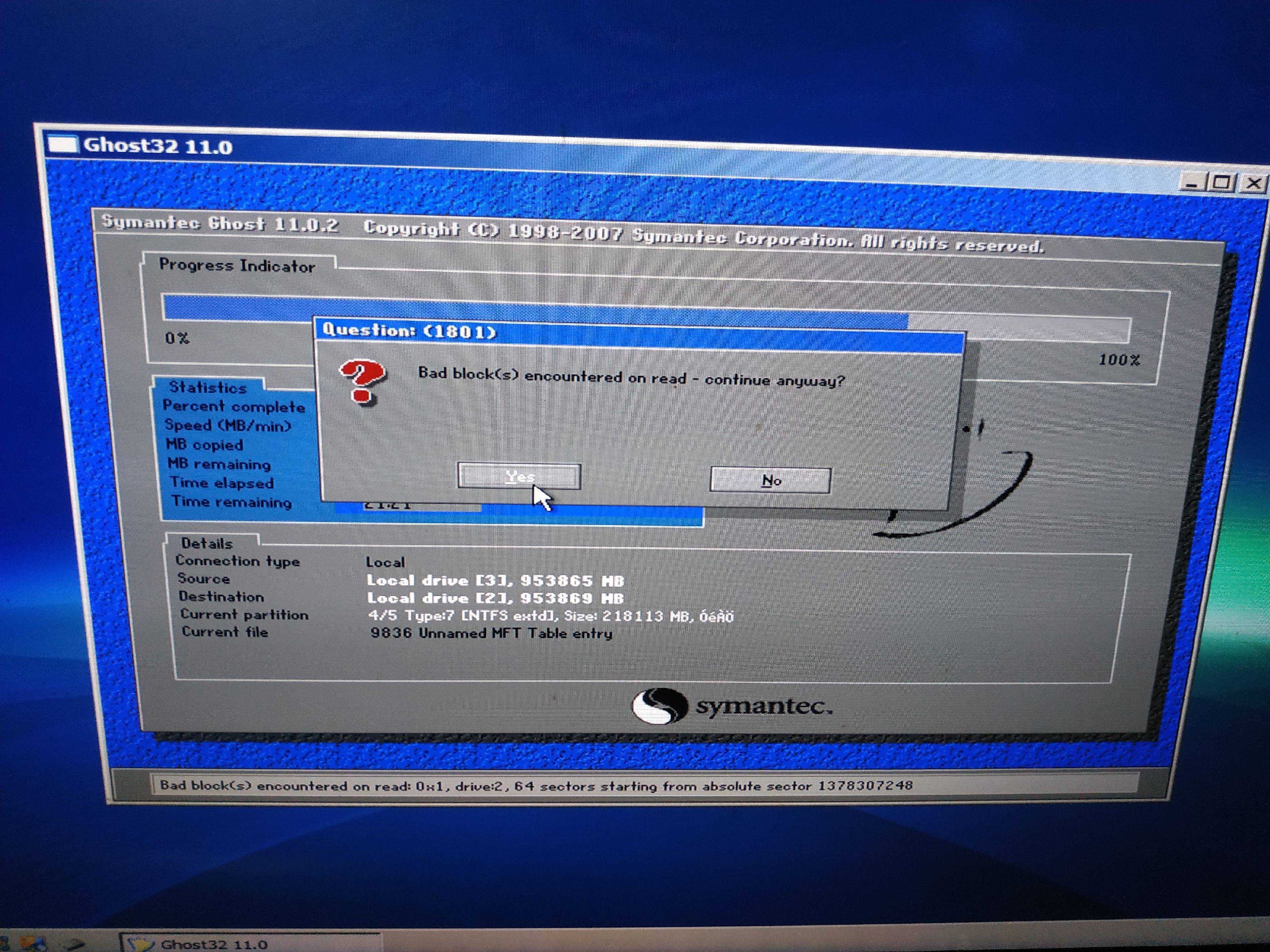Click the Ghost32 window title icon
This screenshot has height=952, width=1270.
coord(63,144)
